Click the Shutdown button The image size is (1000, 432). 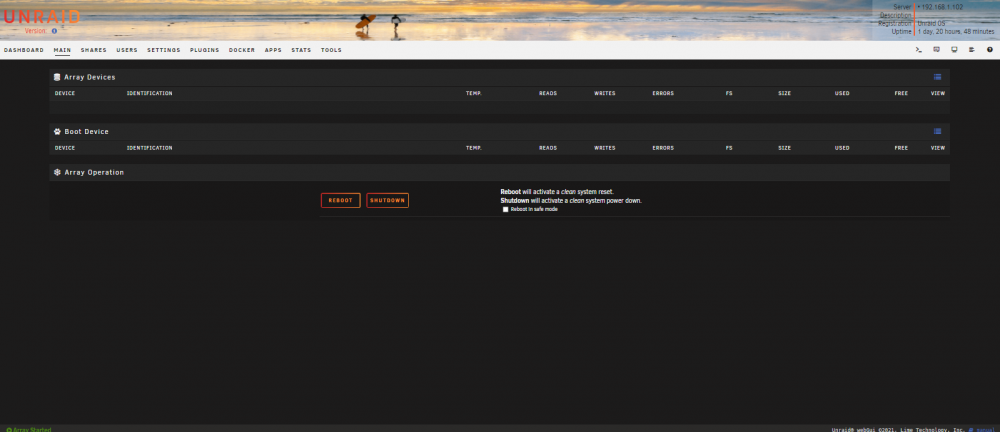388,200
